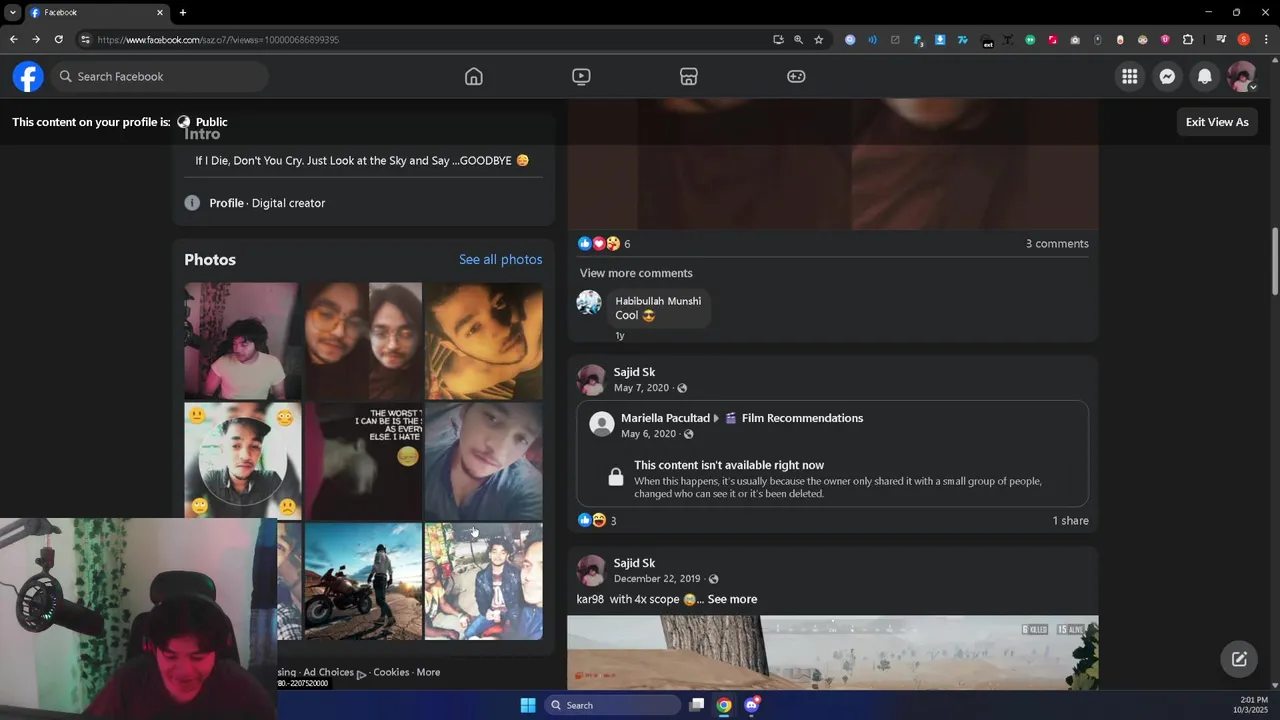Open the Extensions puzzle icon
This screenshot has width=1280, height=720.
[x=1188, y=40]
